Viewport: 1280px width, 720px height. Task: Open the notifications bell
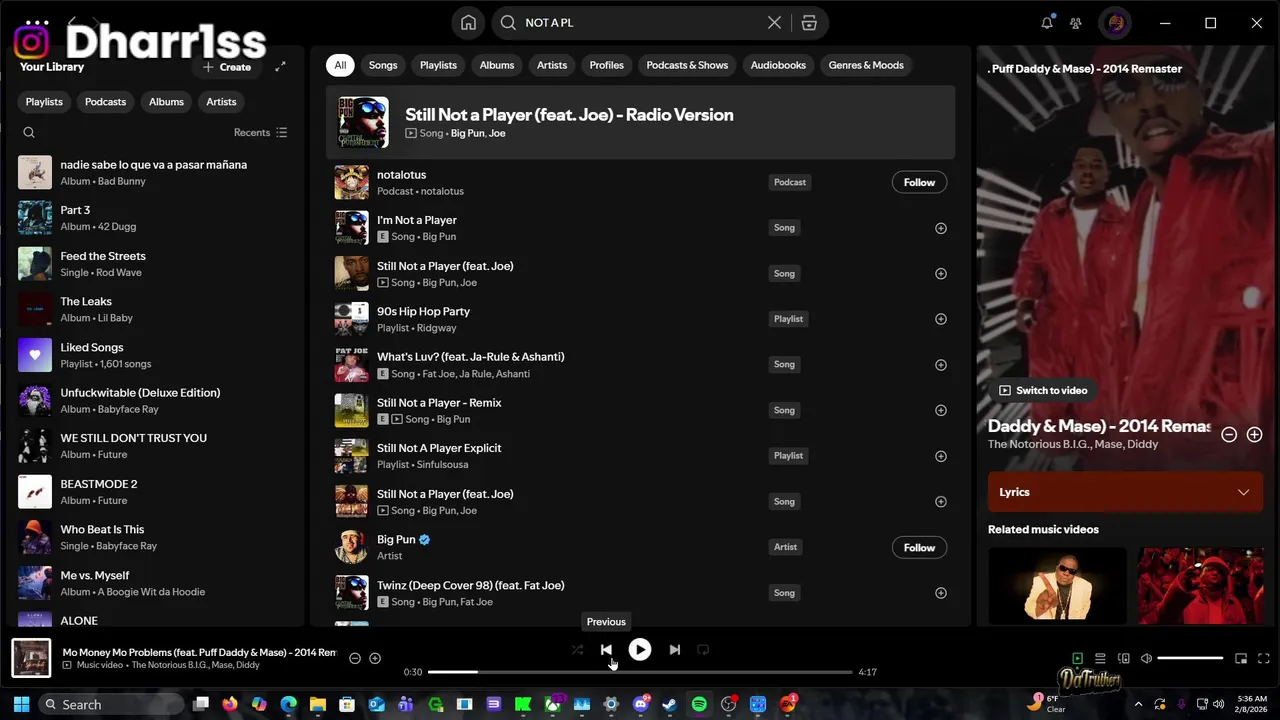click(1047, 23)
